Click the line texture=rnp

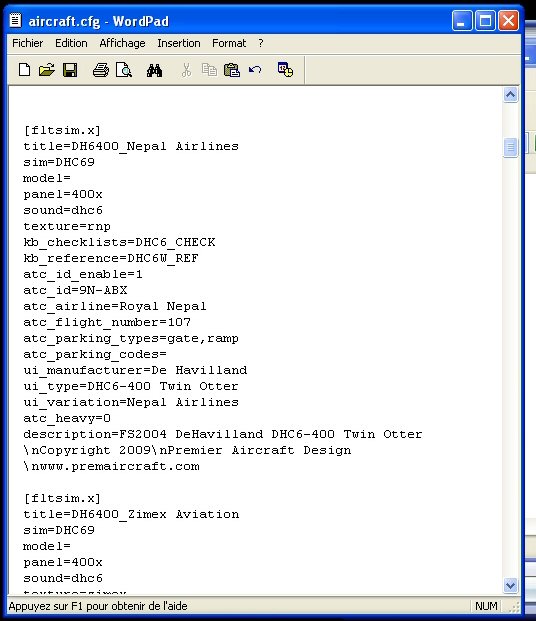(x=67, y=226)
